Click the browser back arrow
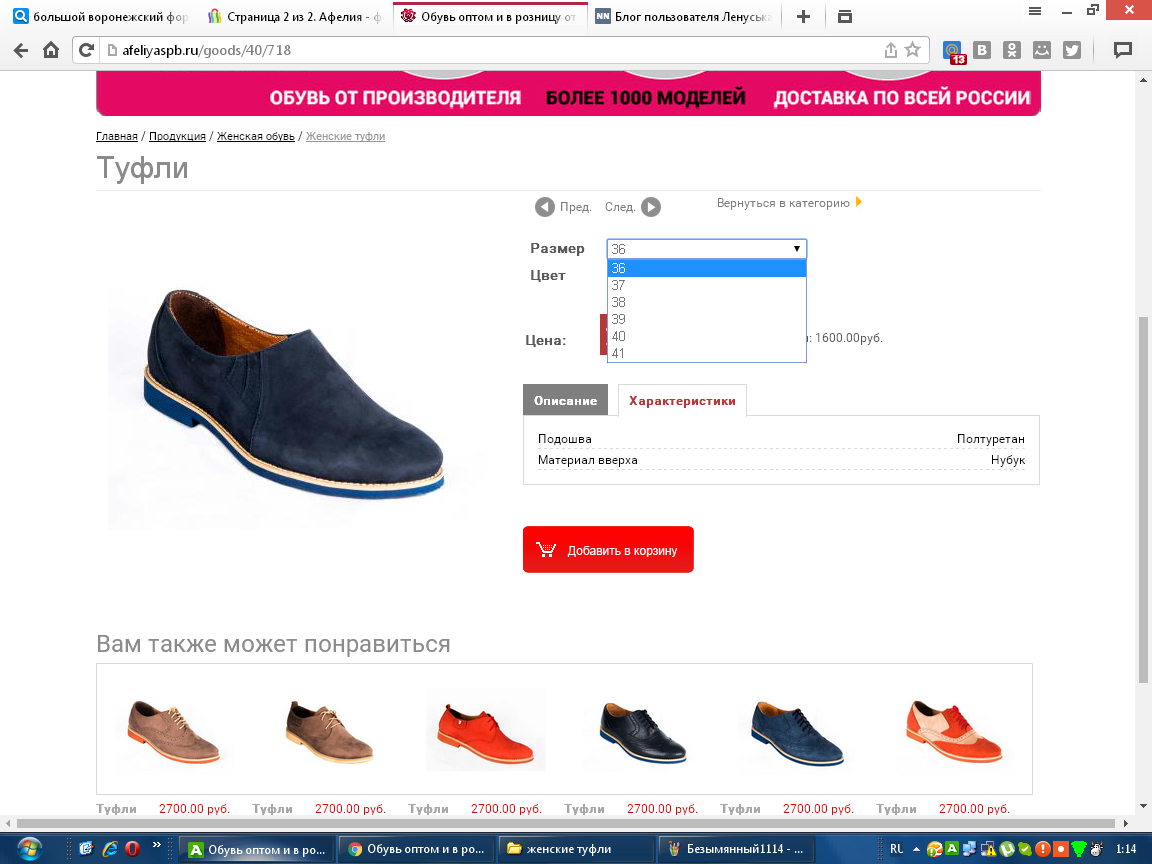1152x864 pixels. coord(21,50)
